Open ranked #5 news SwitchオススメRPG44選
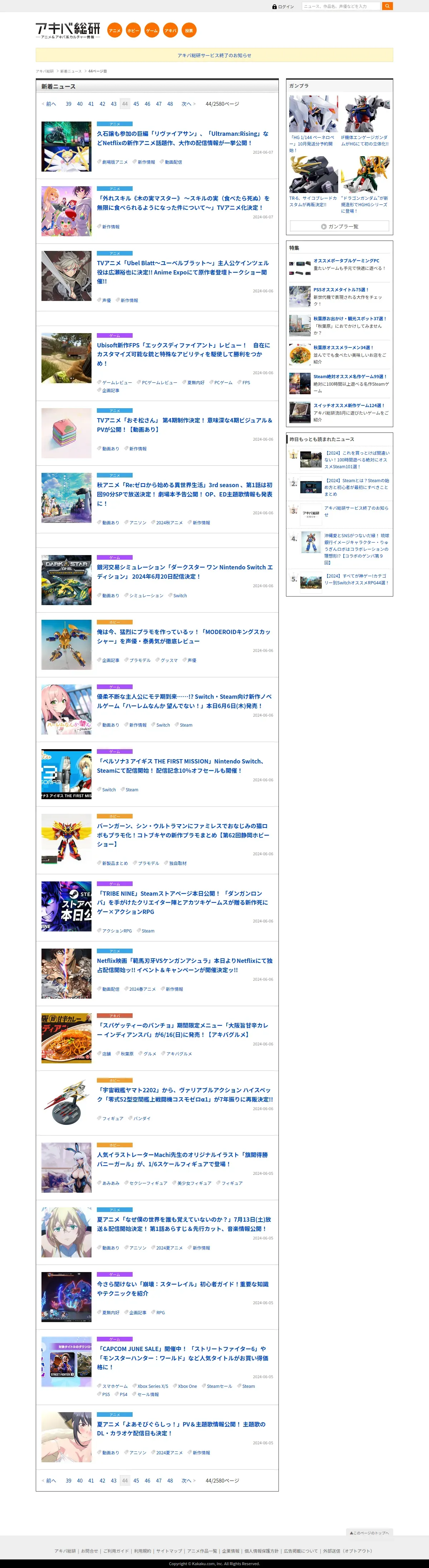The width and height of the screenshot is (429, 1568). point(356,579)
